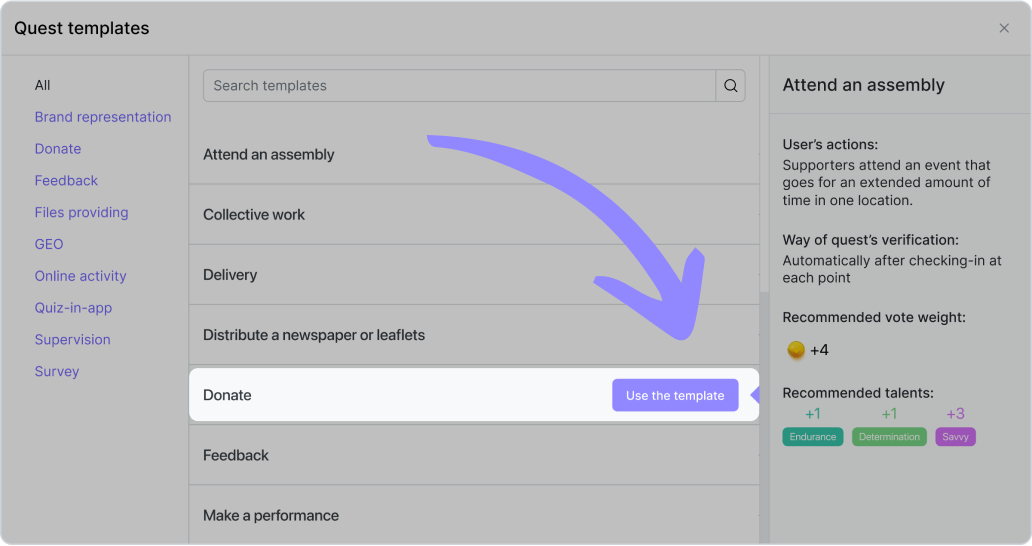Filter templates by Donate category
This screenshot has height=546, width=1032.
tap(58, 149)
